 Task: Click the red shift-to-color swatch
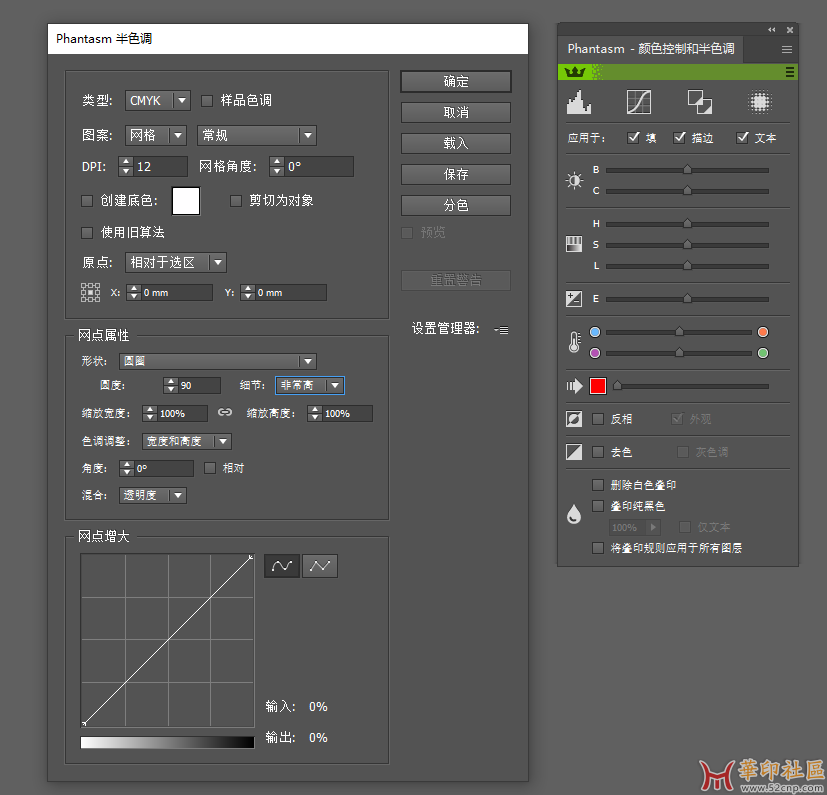pos(598,386)
